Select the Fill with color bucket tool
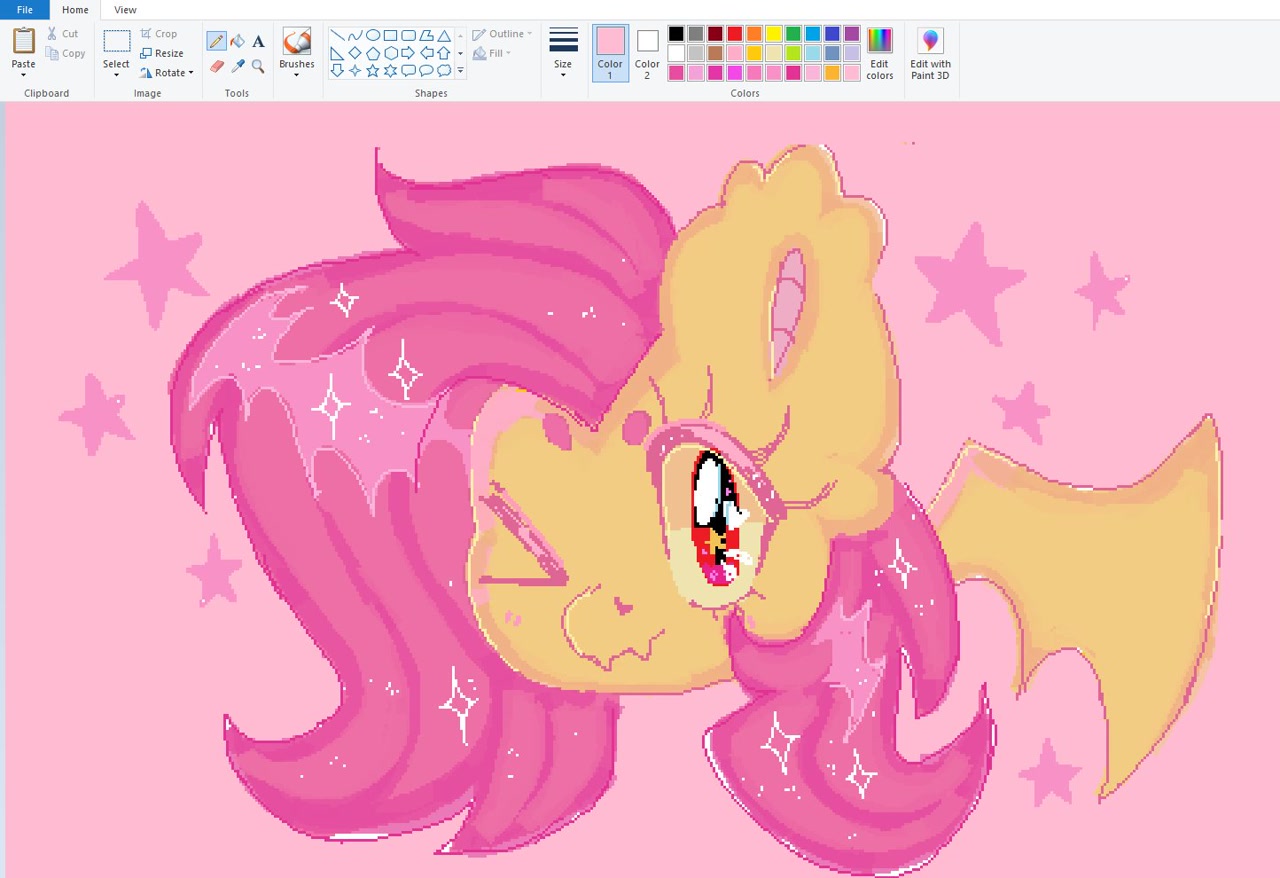The height and width of the screenshot is (878, 1280). pos(238,41)
